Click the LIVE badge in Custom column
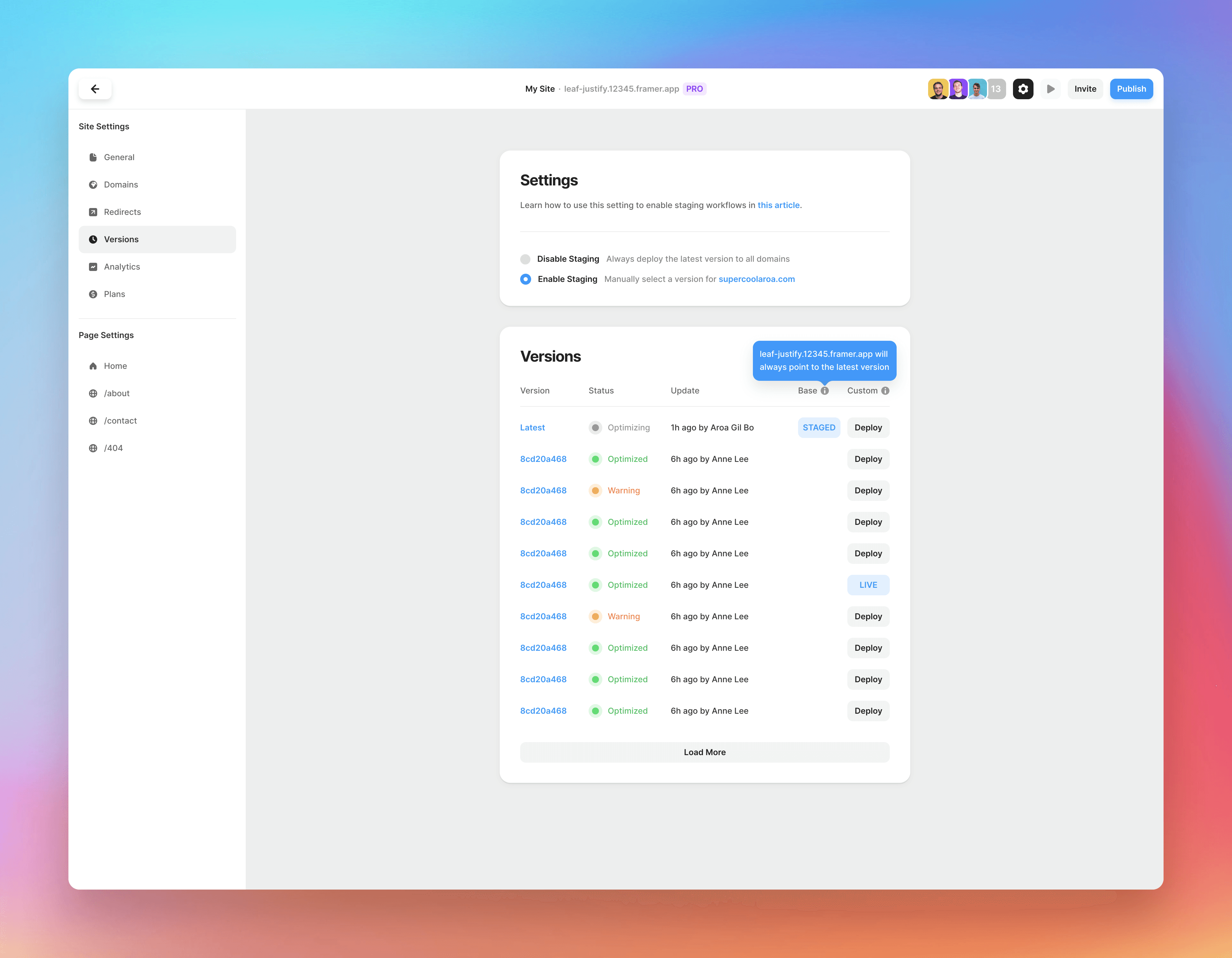Image resolution: width=1232 pixels, height=958 pixels. [868, 585]
